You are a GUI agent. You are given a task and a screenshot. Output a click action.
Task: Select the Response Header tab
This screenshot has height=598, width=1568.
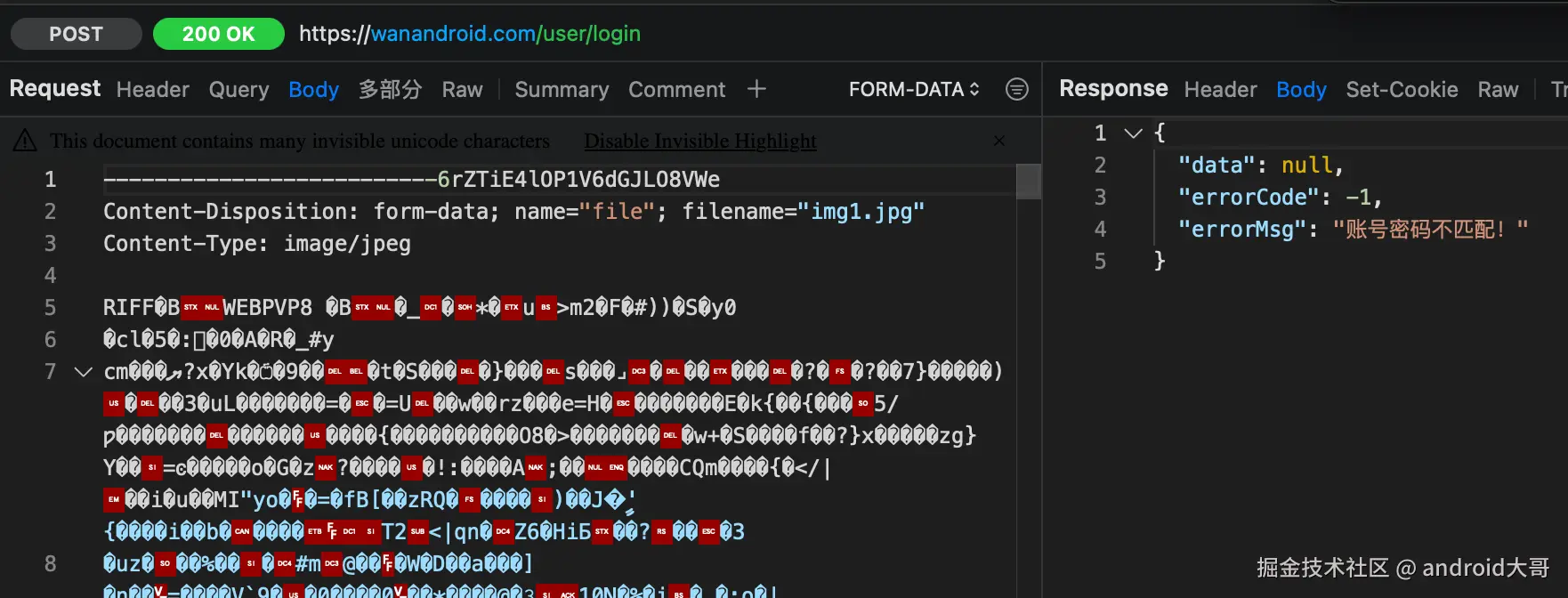point(1220,89)
